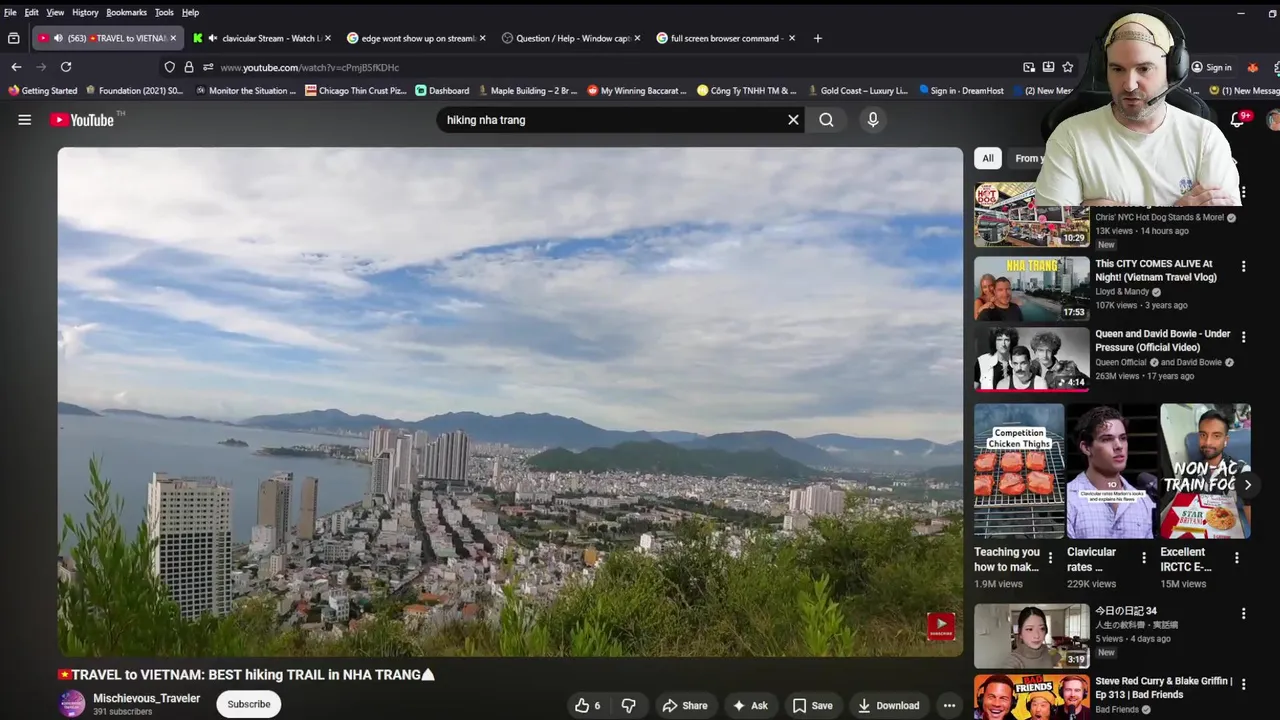Open the Tools menu
The width and height of the screenshot is (1280, 720).
click(164, 12)
